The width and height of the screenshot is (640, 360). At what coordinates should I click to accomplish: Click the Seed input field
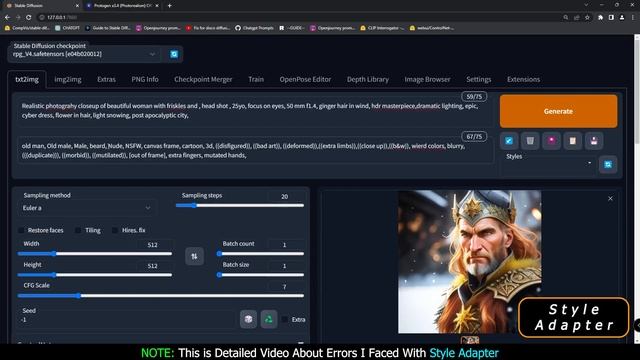point(127,320)
